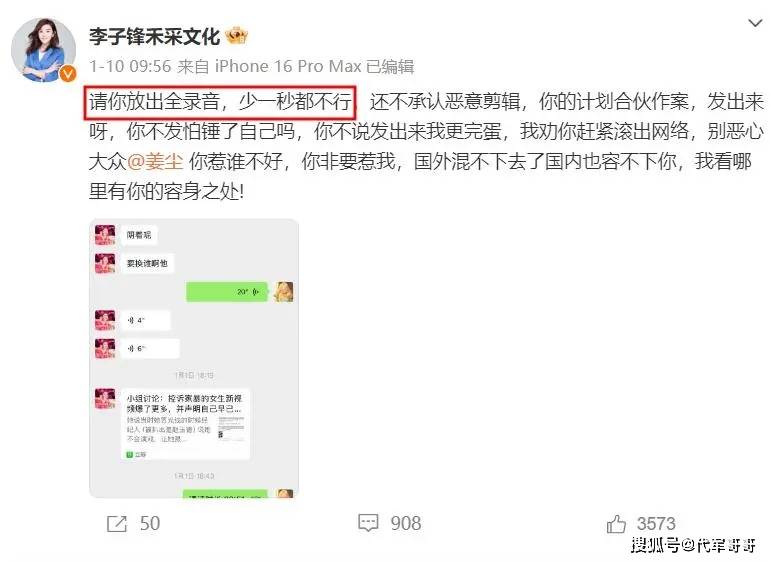Like the post with thumbs-up icon
This screenshot has height=562, width=770.
[x=616, y=524]
